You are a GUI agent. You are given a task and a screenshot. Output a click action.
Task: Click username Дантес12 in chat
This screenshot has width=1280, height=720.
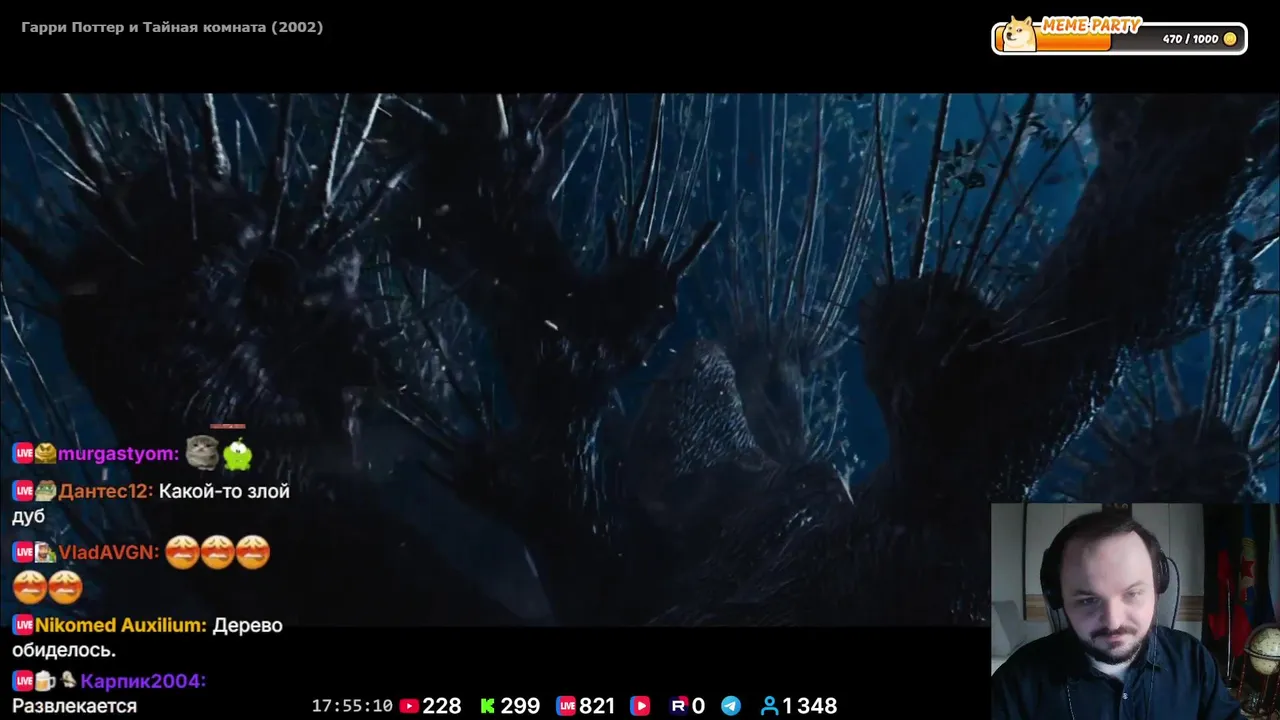106,491
